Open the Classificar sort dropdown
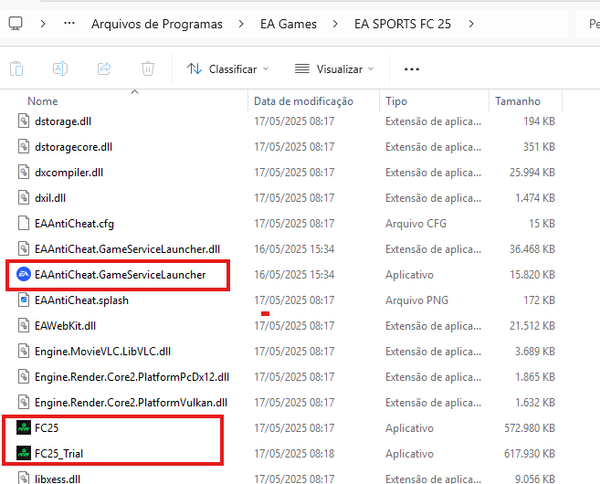 click(x=228, y=69)
